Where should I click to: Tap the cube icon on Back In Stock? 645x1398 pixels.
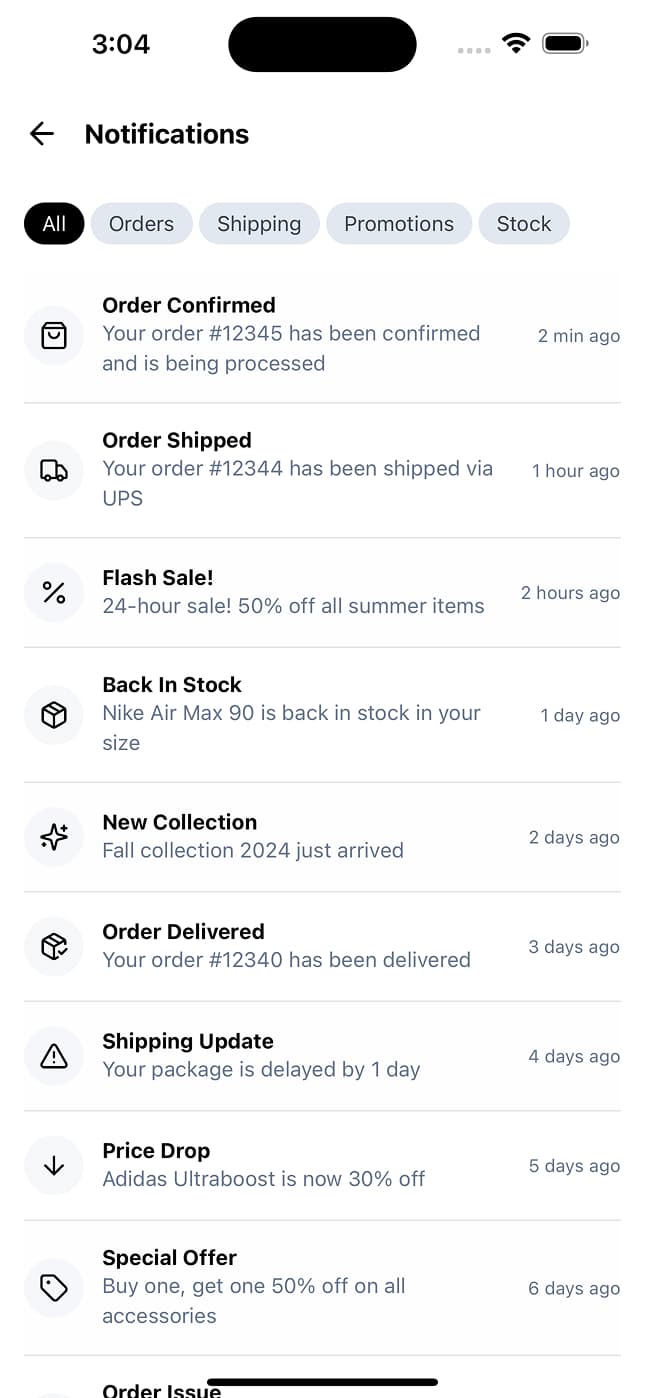click(54, 715)
